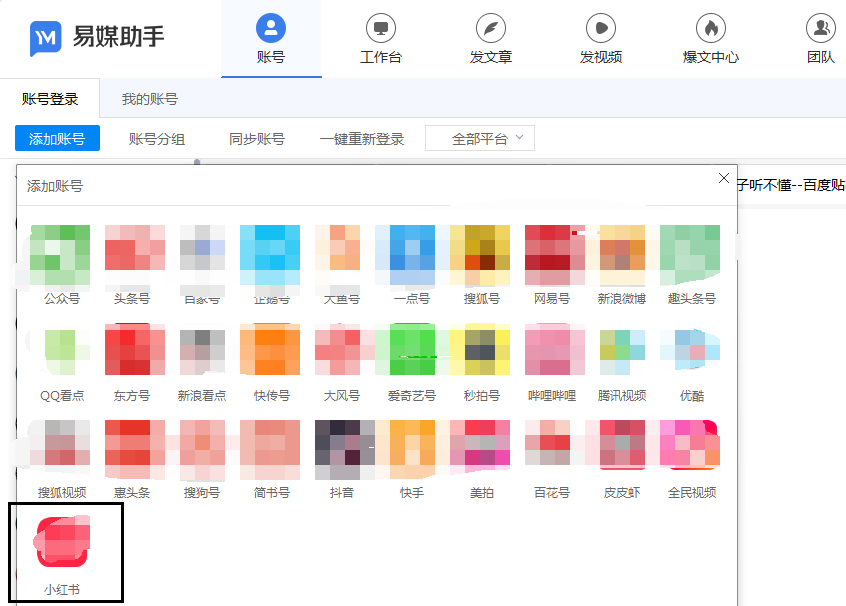The image size is (846, 606).
Task: Open the 账号 section in top navigation
Action: (271, 39)
